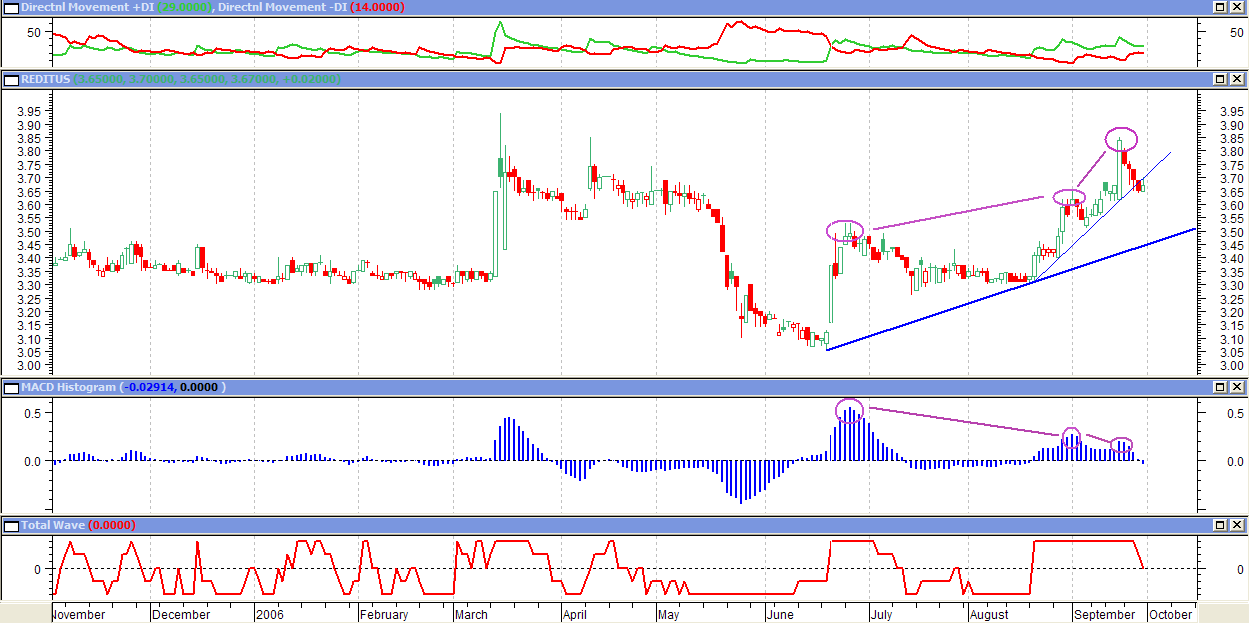The image size is (1249, 623).
Task: Select the MACD Histogram title
Action: (68, 387)
